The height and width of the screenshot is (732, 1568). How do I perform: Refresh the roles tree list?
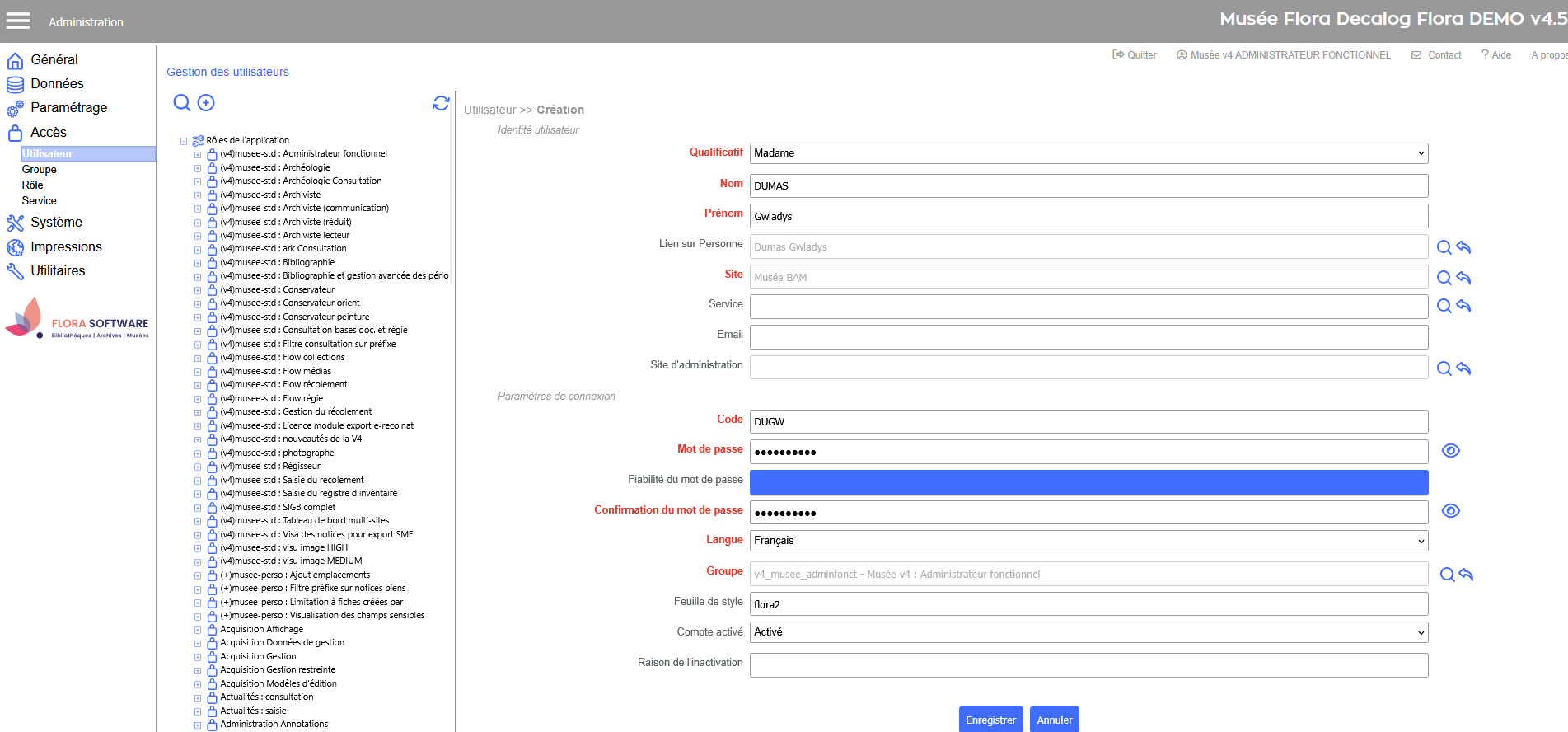point(441,103)
